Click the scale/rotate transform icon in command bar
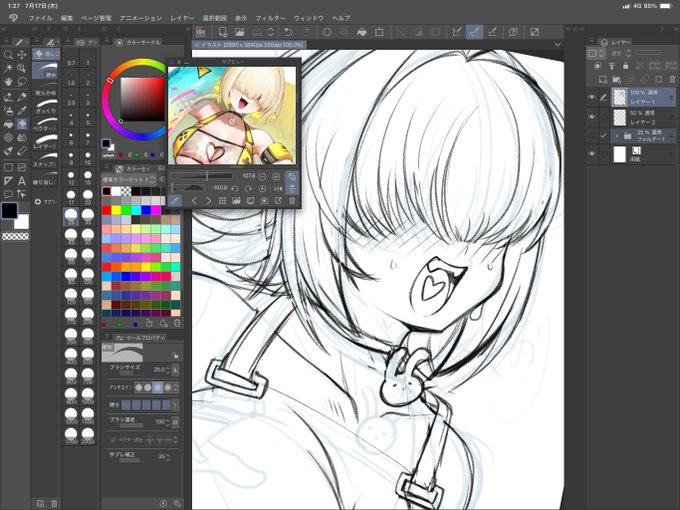This screenshot has width=680, height=510. (379, 32)
